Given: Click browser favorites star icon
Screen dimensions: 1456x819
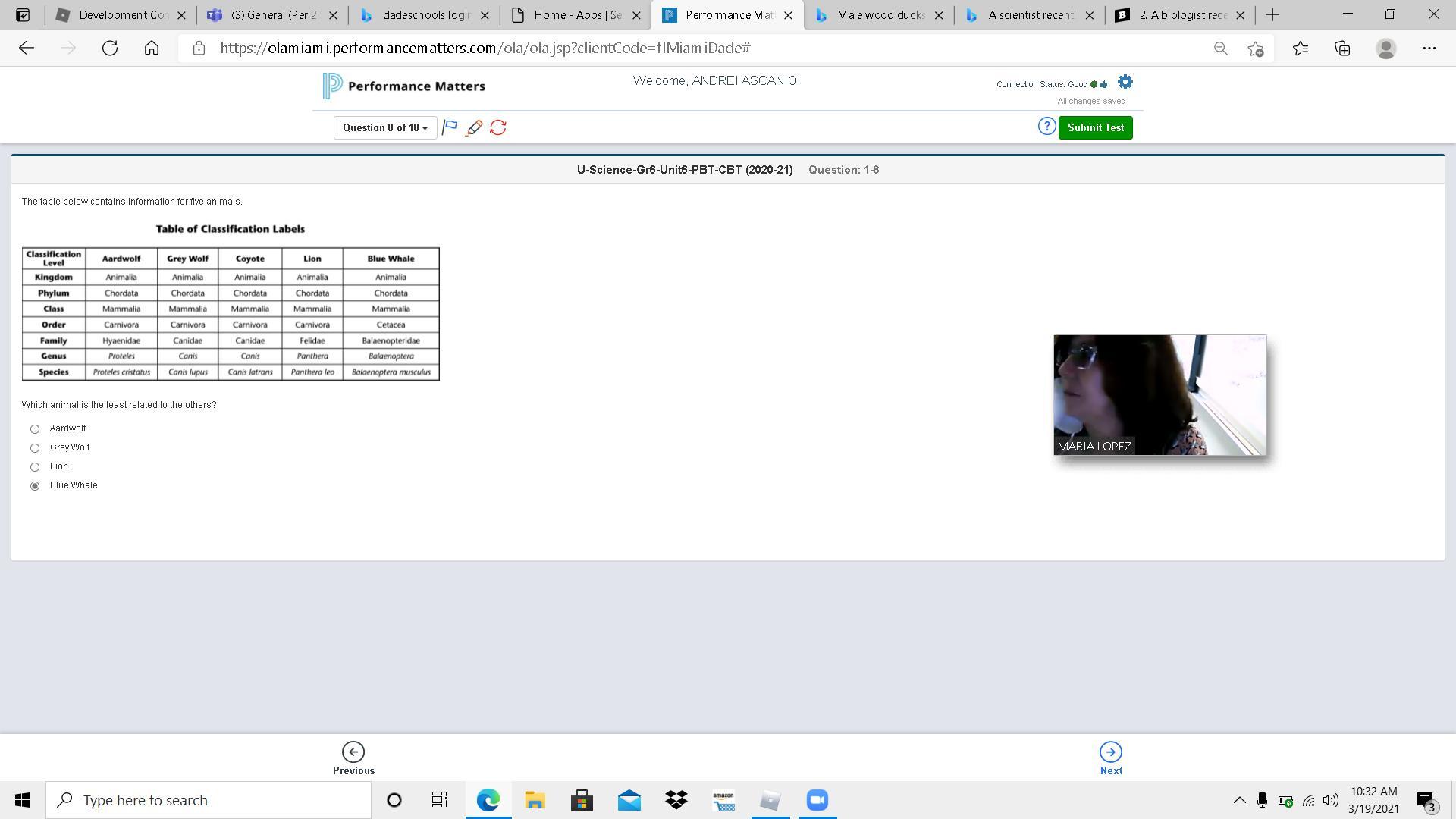Looking at the screenshot, I should pos(1301,48).
